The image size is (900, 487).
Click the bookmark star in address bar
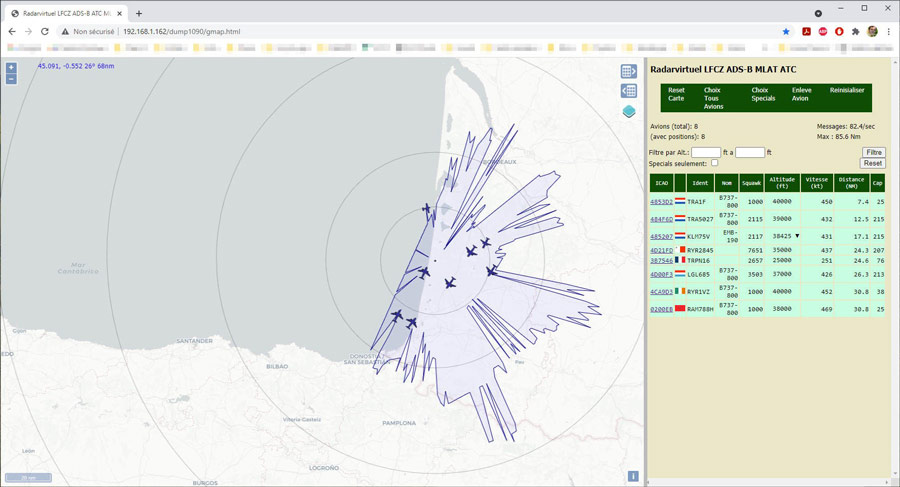786,32
